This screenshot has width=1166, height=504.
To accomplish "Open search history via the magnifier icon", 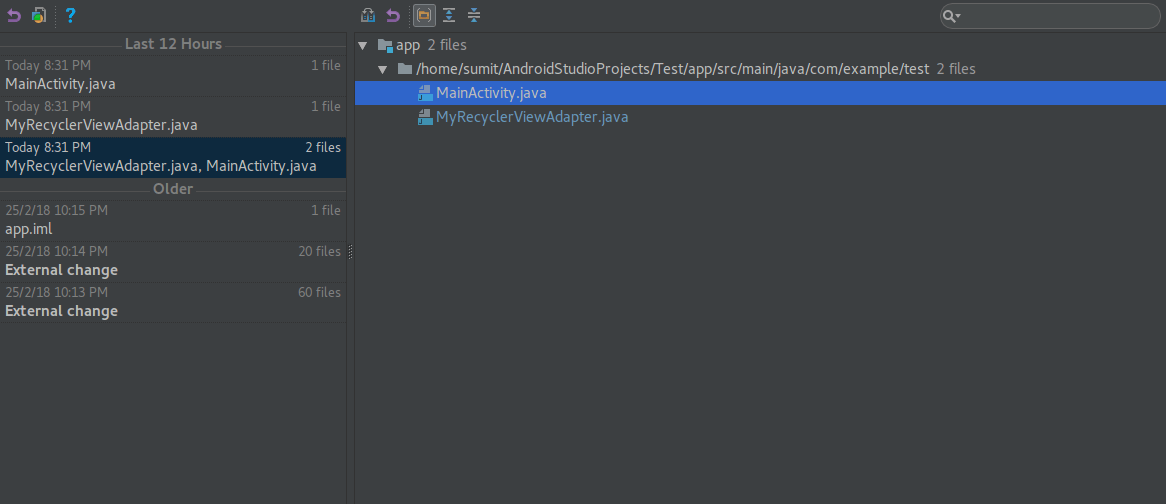I will click(951, 16).
